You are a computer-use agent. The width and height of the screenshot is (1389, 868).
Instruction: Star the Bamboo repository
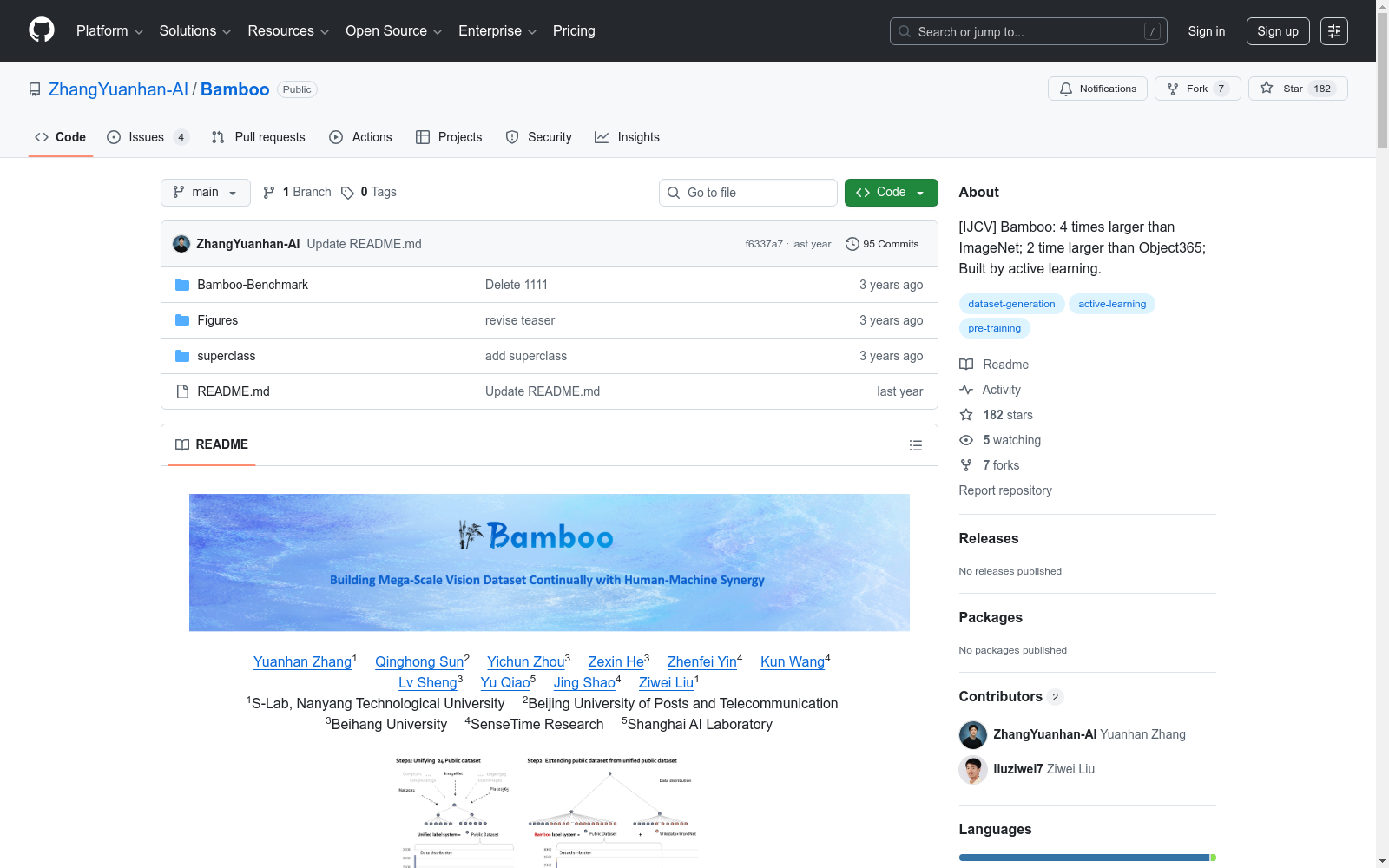(x=1298, y=89)
